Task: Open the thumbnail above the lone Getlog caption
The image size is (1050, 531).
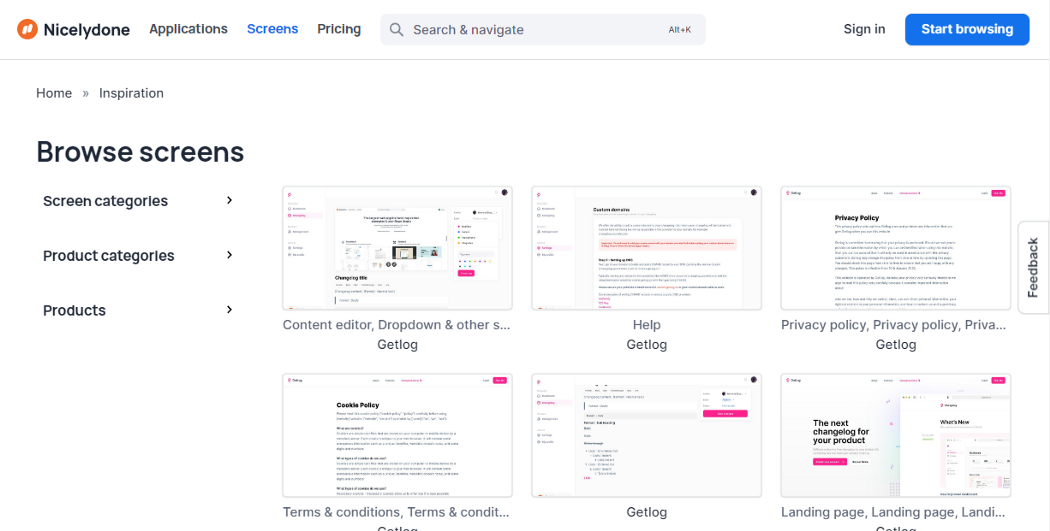Action: tap(647, 435)
